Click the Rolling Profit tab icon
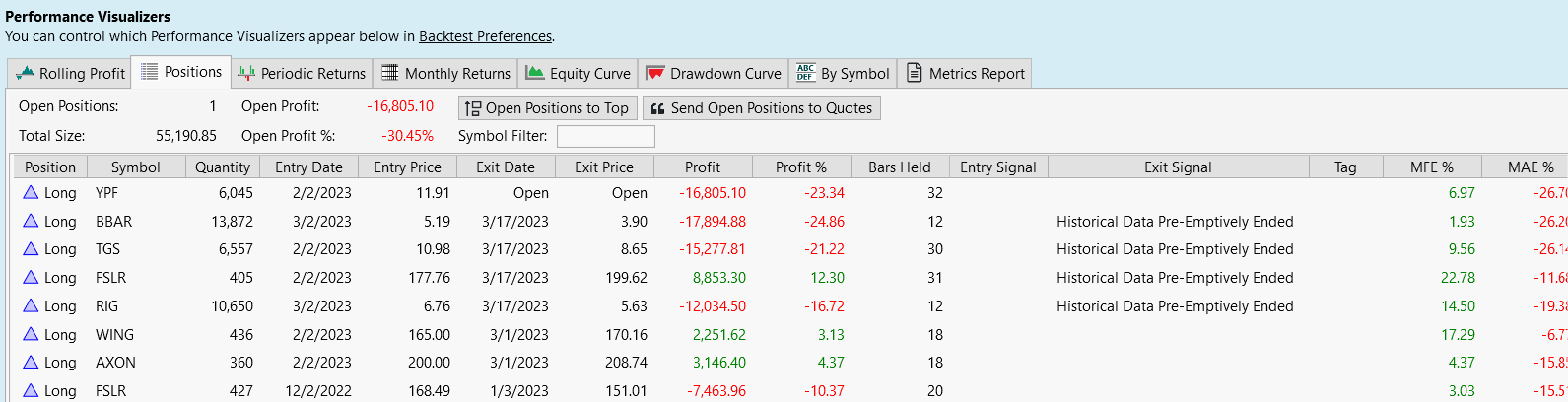Screen dimensions: 1568x402 click(25, 74)
